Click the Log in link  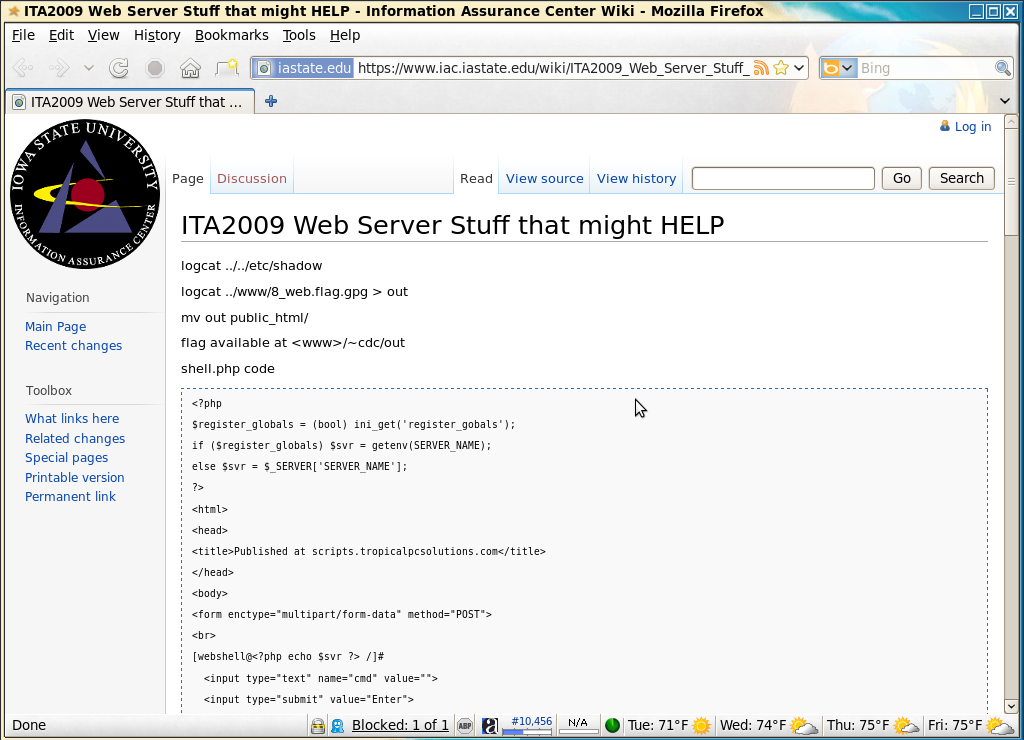click(972, 127)
